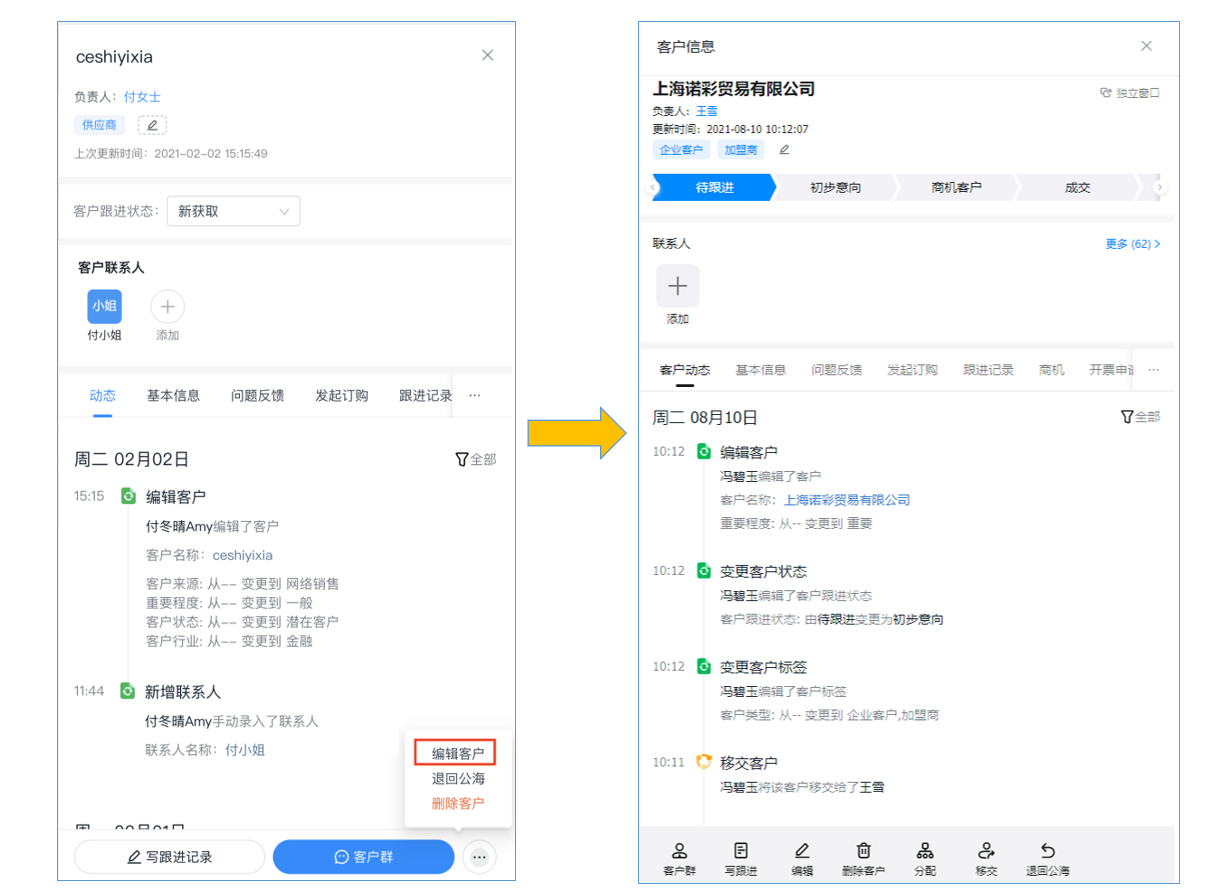Select 编辑客户 from the popup menu
Screen dimensions: 1216x895
pyautogui.click(x=458, y=753)
